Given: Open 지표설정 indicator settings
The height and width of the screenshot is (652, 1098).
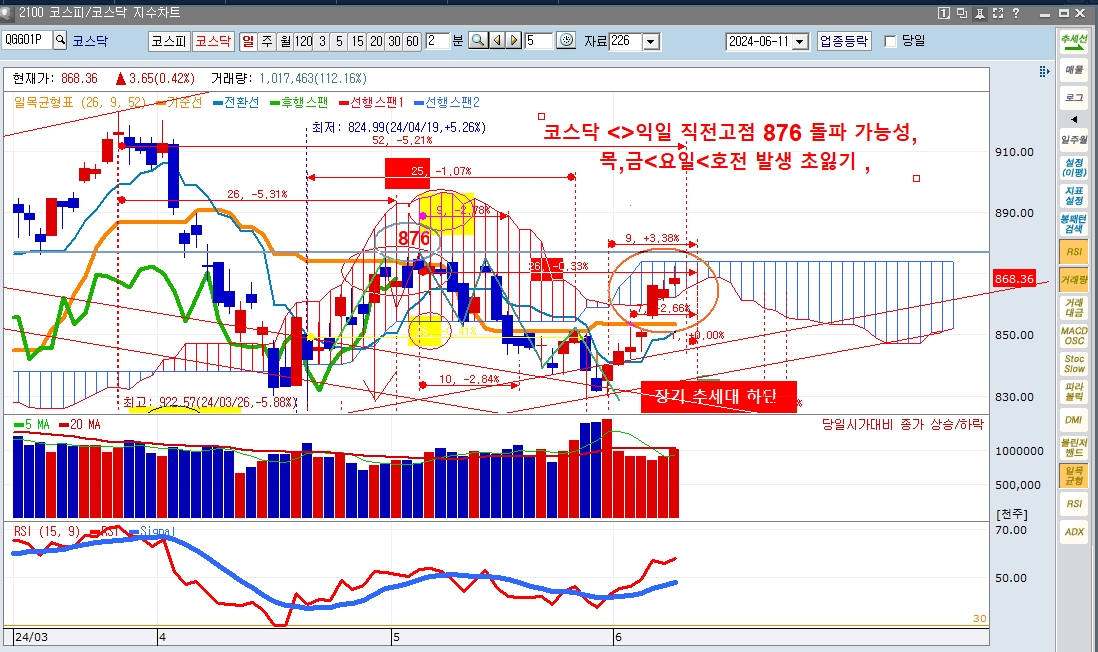Looking at the screenshot, I should [1073, 195].
